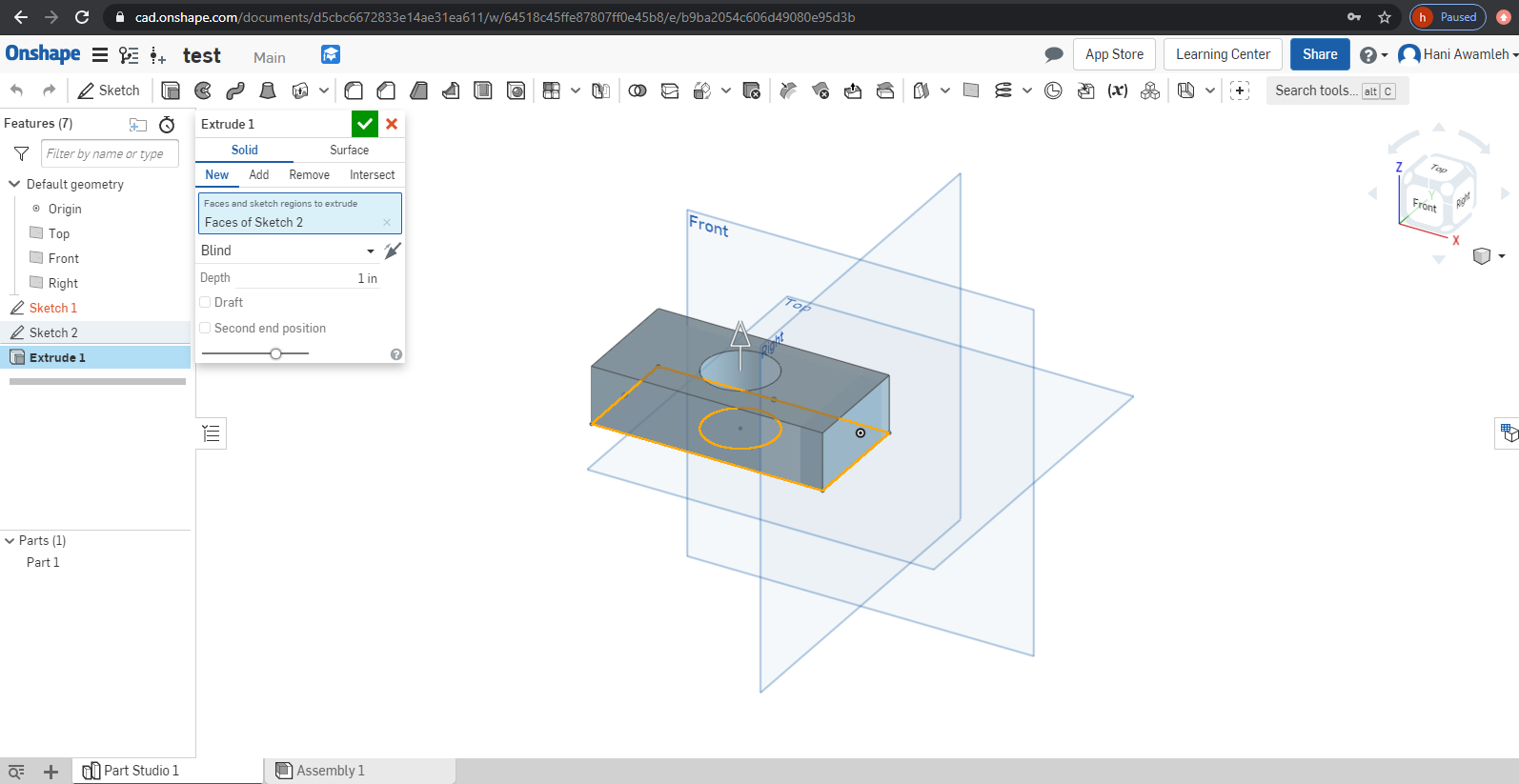This screenshot has height=784, width=1519.
Task: Toggle opposite direction arrow next to Blind
Action: 392,251
